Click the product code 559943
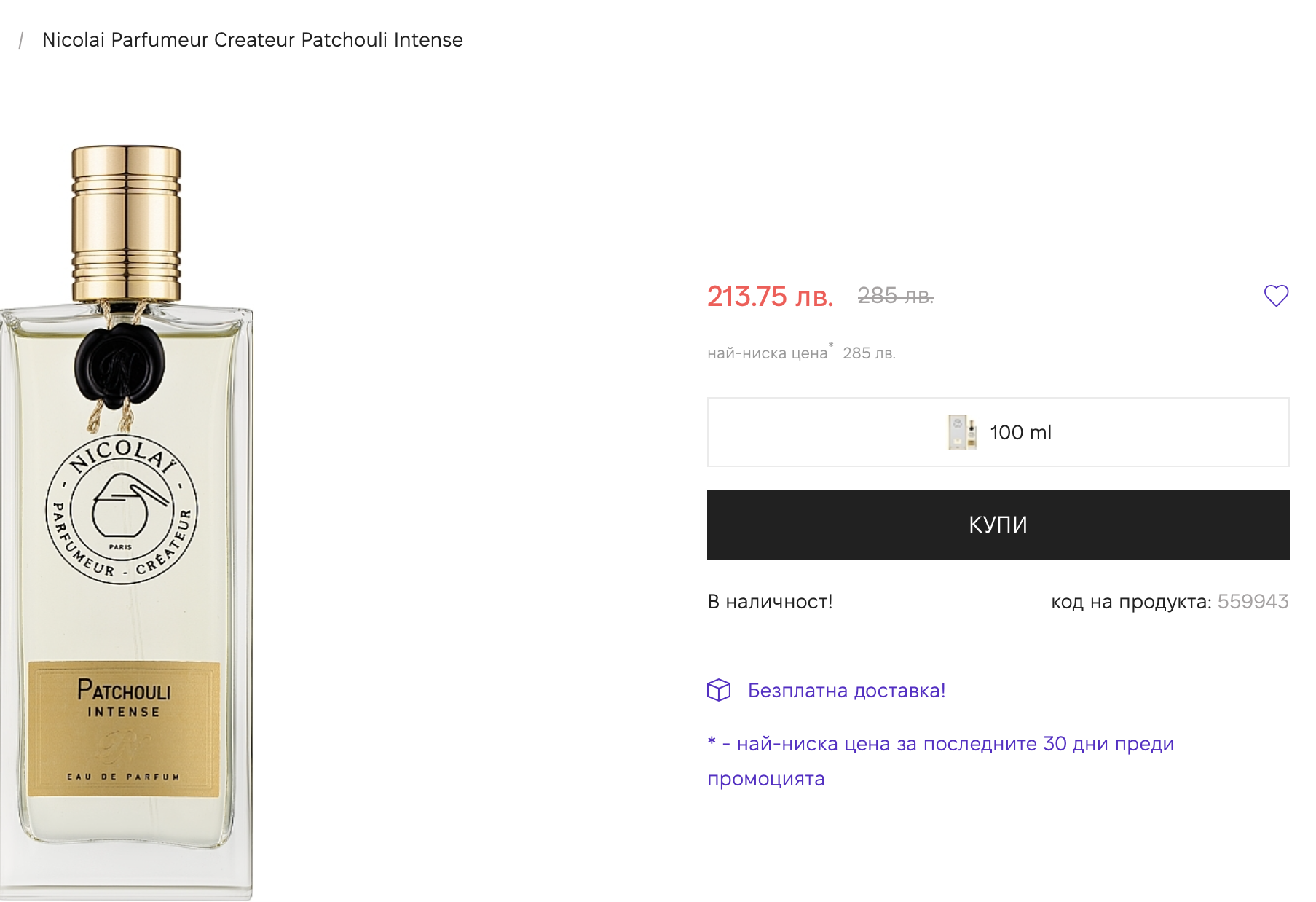Screen dimensions: 1316x902 coord(1253,602)
